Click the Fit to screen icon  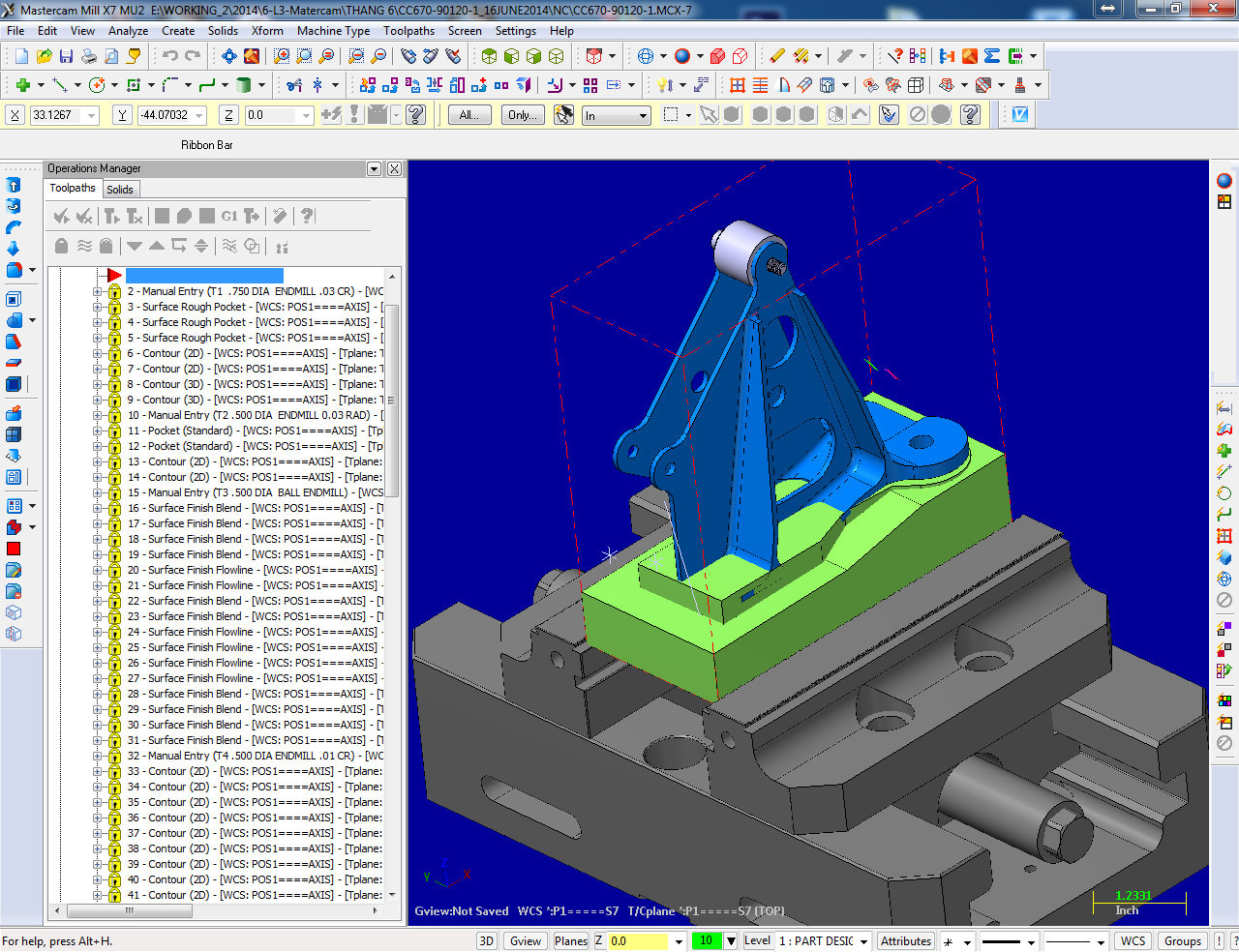pos(228,56)
